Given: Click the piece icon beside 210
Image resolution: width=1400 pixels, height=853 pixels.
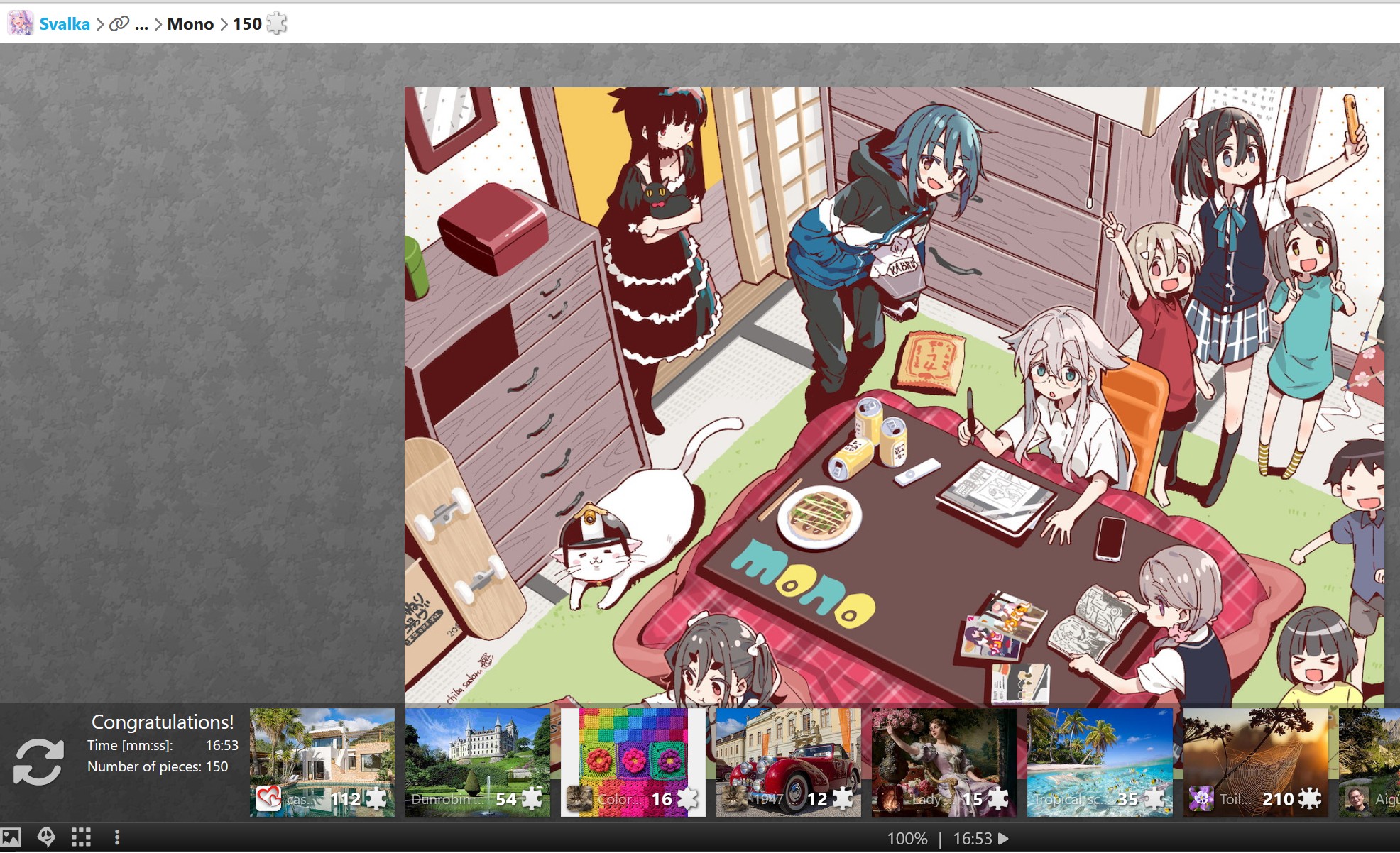Looking at the screenshot, I should pyautogui.click(x=1310, y=799).
